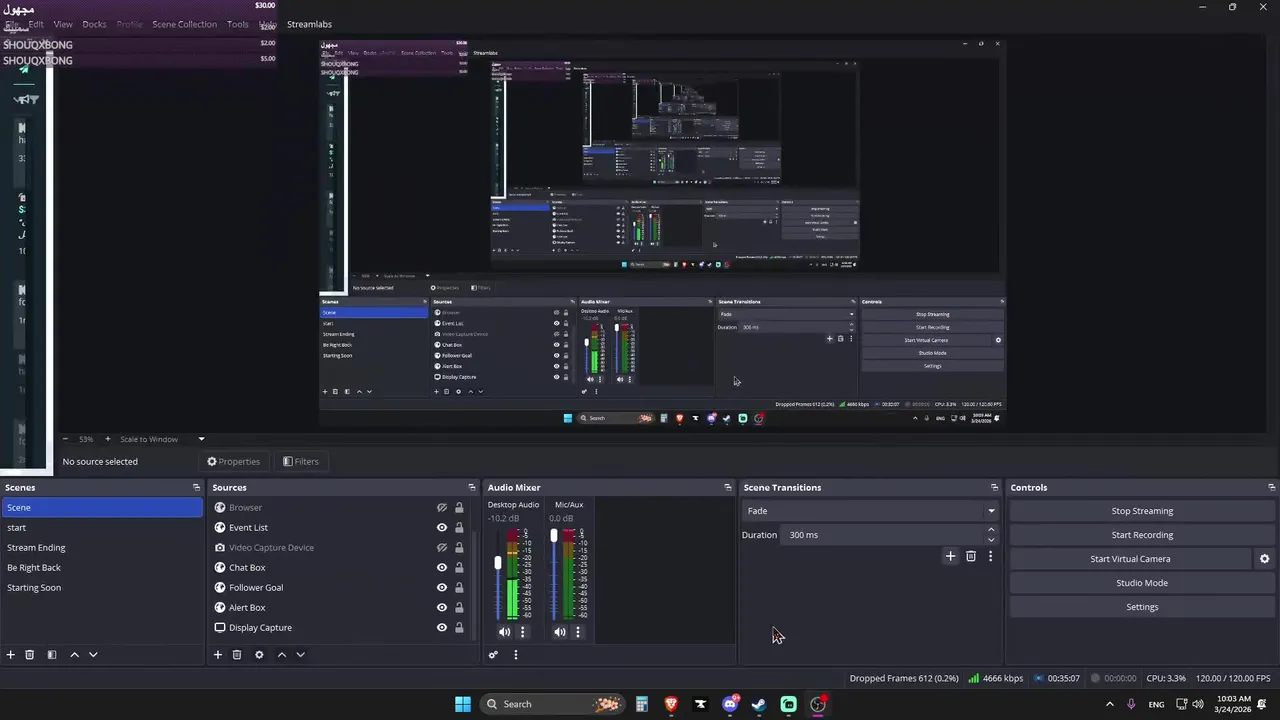Toggle the Chat Box source lock
Viewport: 1280px width, 720px height.
point(459,568)
